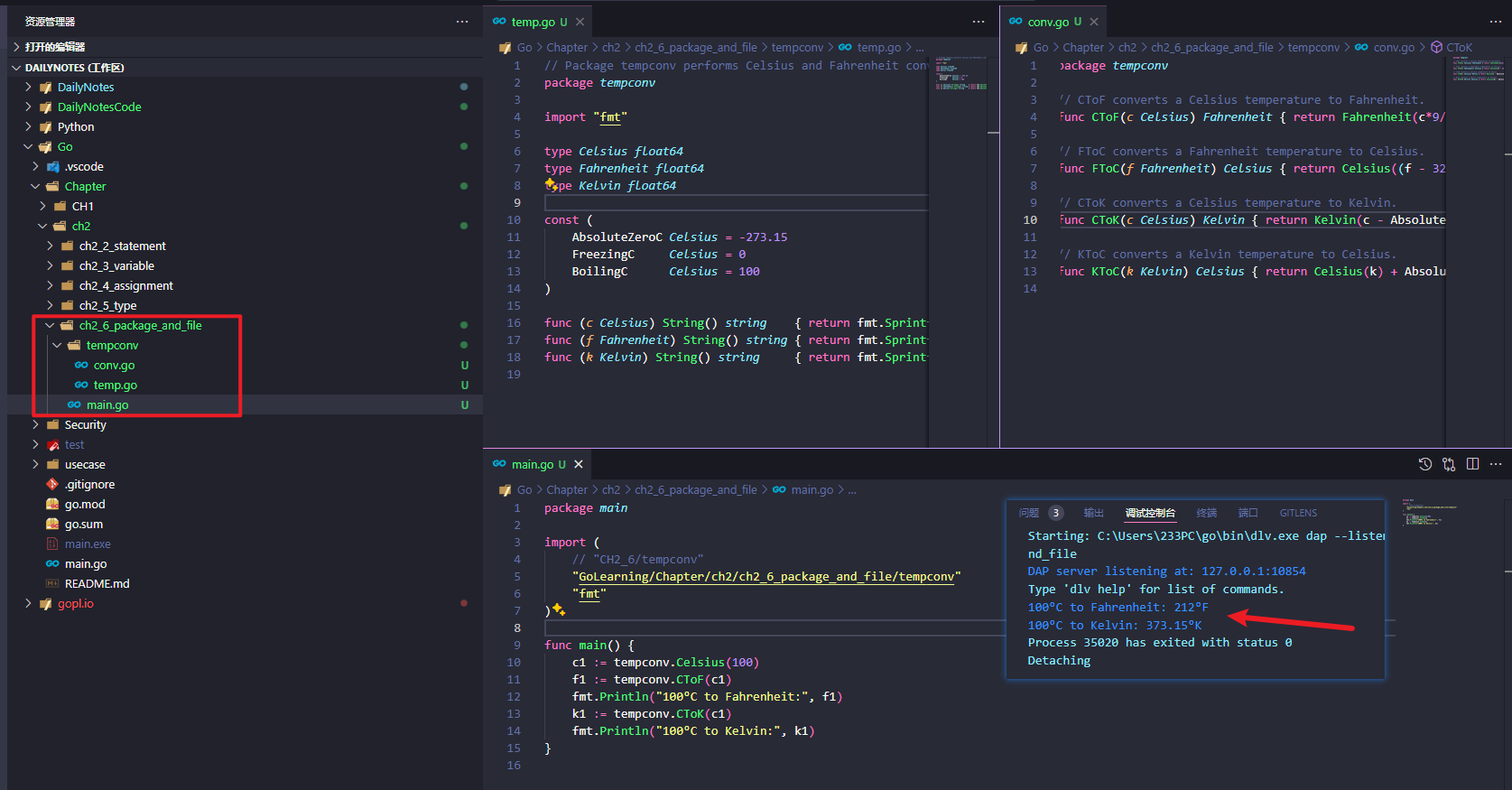Viewport: 1512px width, 790px height.
Task: Close the conv.go tab
Action: click(1094, 22)
